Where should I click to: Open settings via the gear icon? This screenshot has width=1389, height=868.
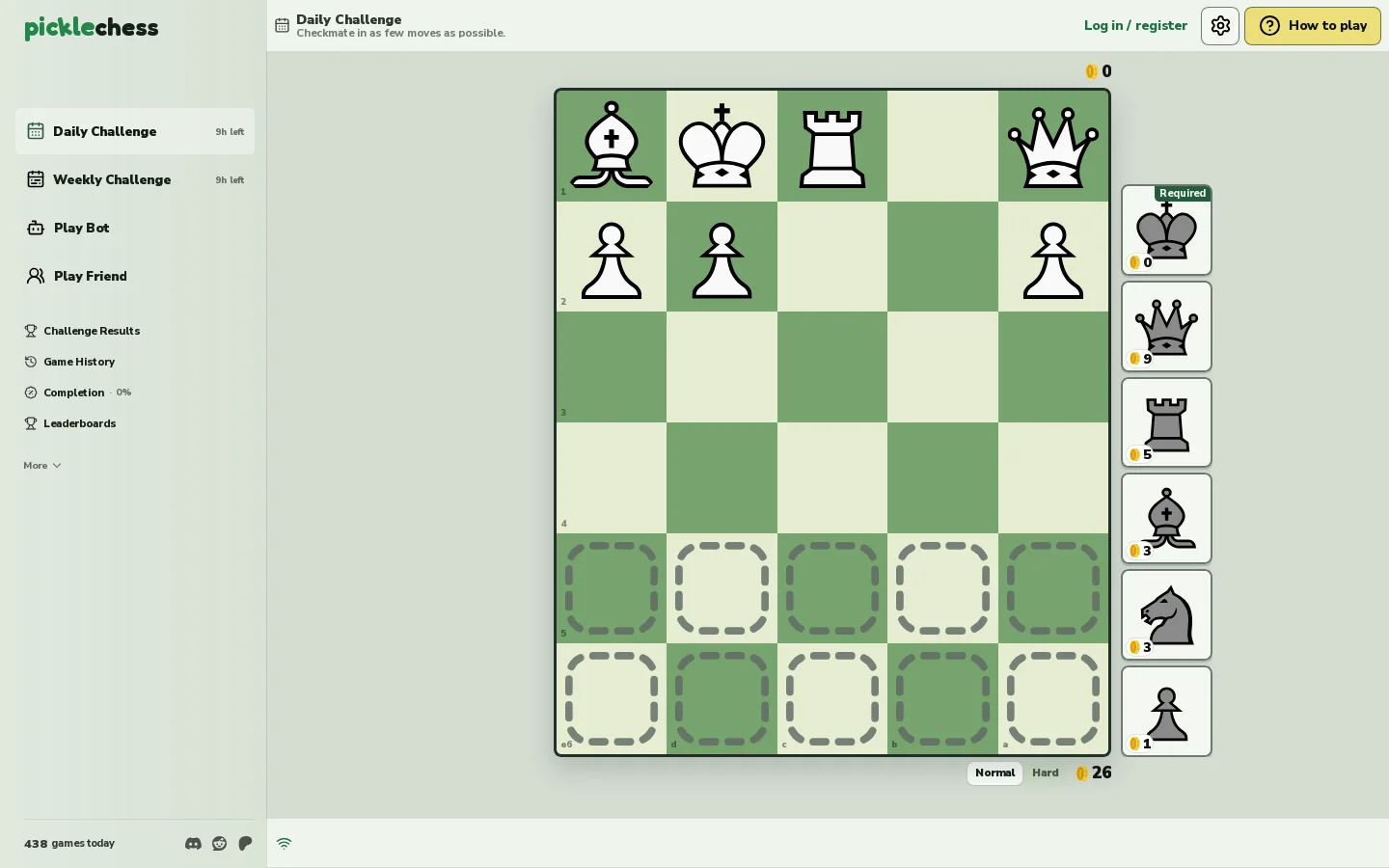pyautogui.click(x=1220, y=26)
